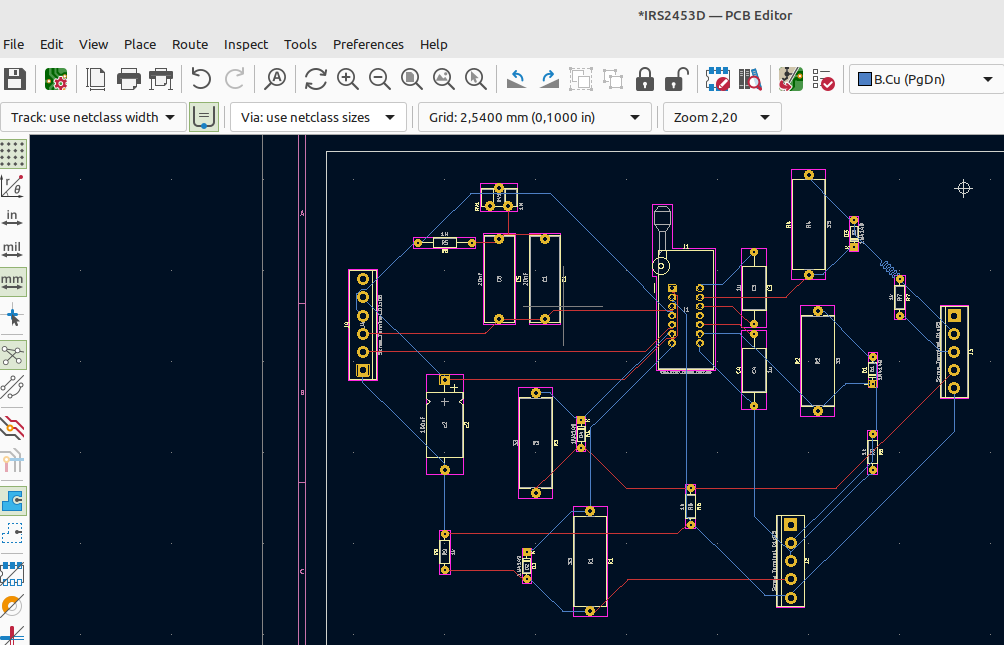Toggle curved ratsnest lines
The height and width of the screenshot is (645, 1004).
(13, 387)
